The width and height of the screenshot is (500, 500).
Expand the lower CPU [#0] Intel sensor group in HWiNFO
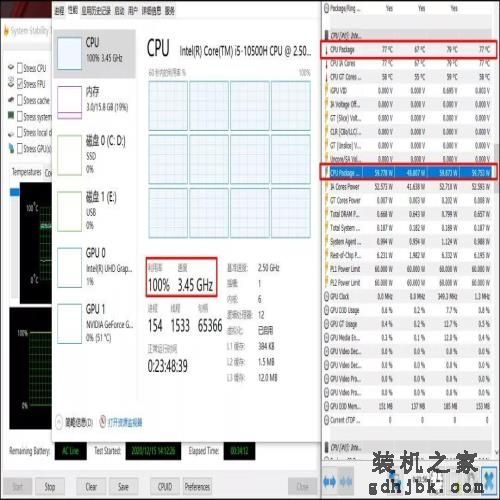(327, 447)
